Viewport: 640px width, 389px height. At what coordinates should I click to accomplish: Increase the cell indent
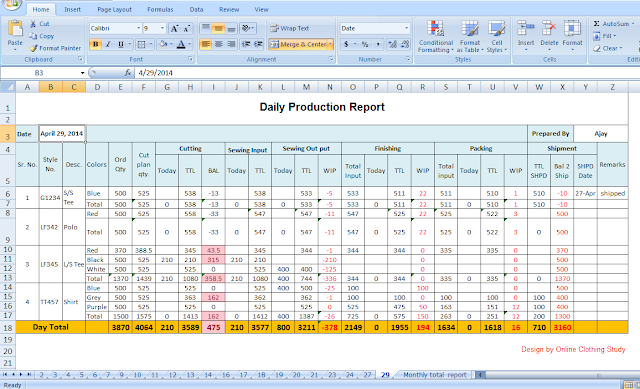pos(258,44)
